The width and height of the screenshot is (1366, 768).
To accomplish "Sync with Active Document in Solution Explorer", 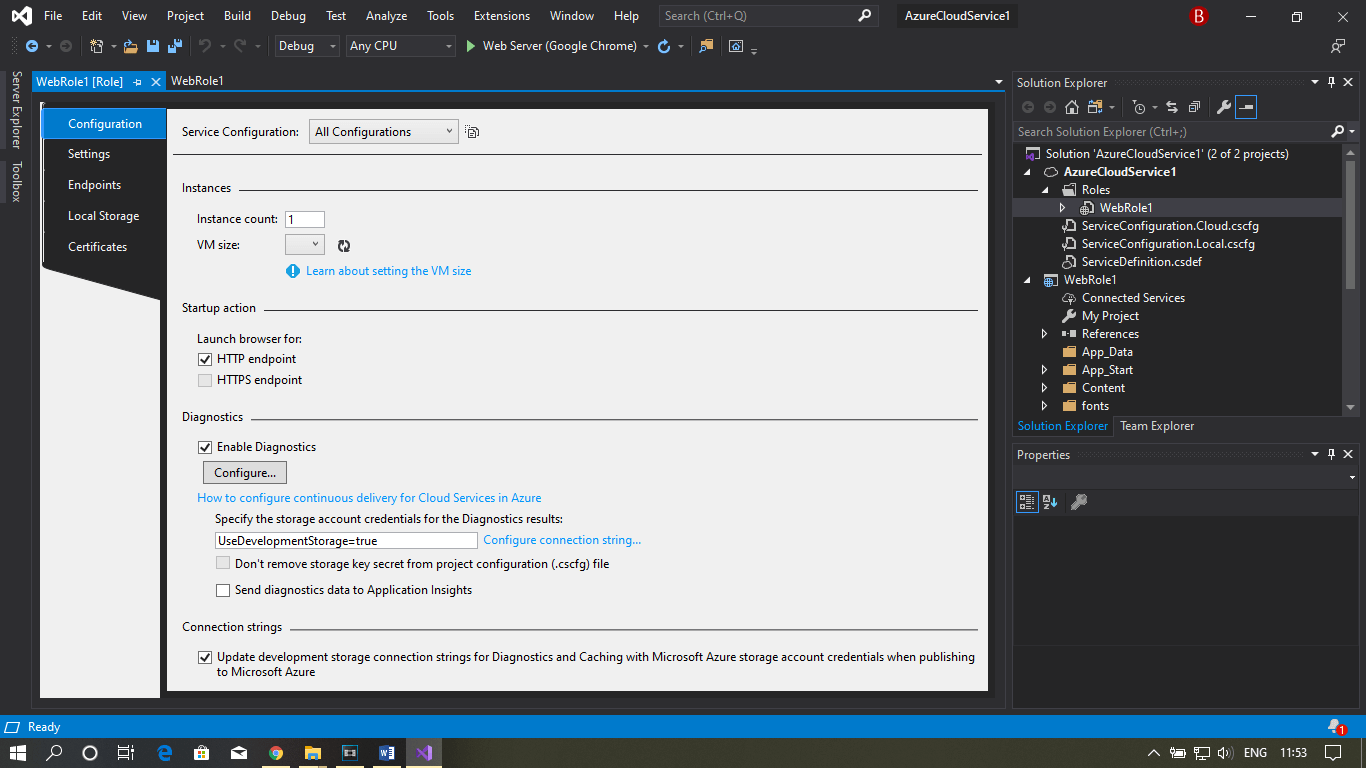I will (x=1172, y=107).
